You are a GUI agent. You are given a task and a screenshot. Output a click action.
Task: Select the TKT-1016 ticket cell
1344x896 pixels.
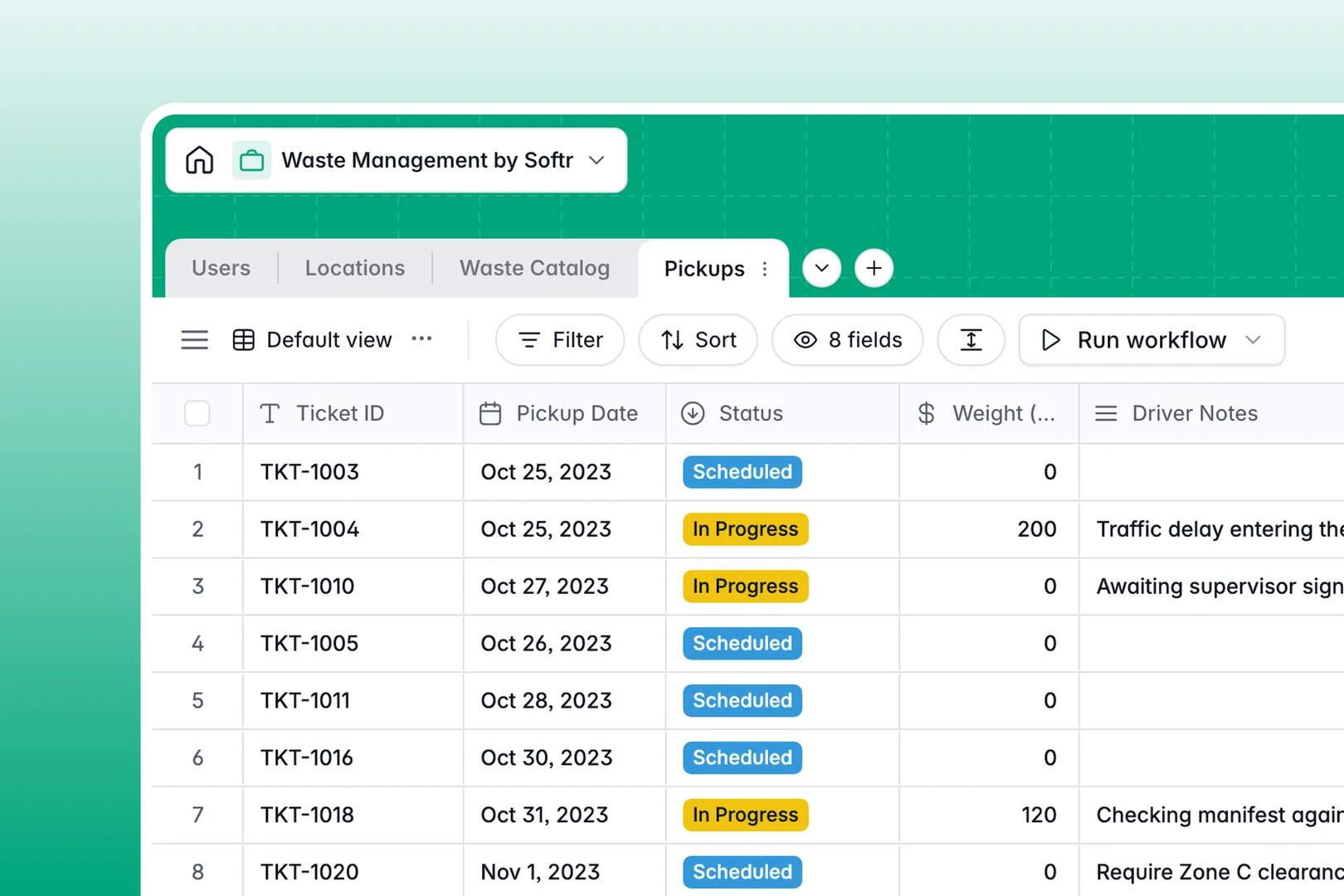[x=353, y=758]
